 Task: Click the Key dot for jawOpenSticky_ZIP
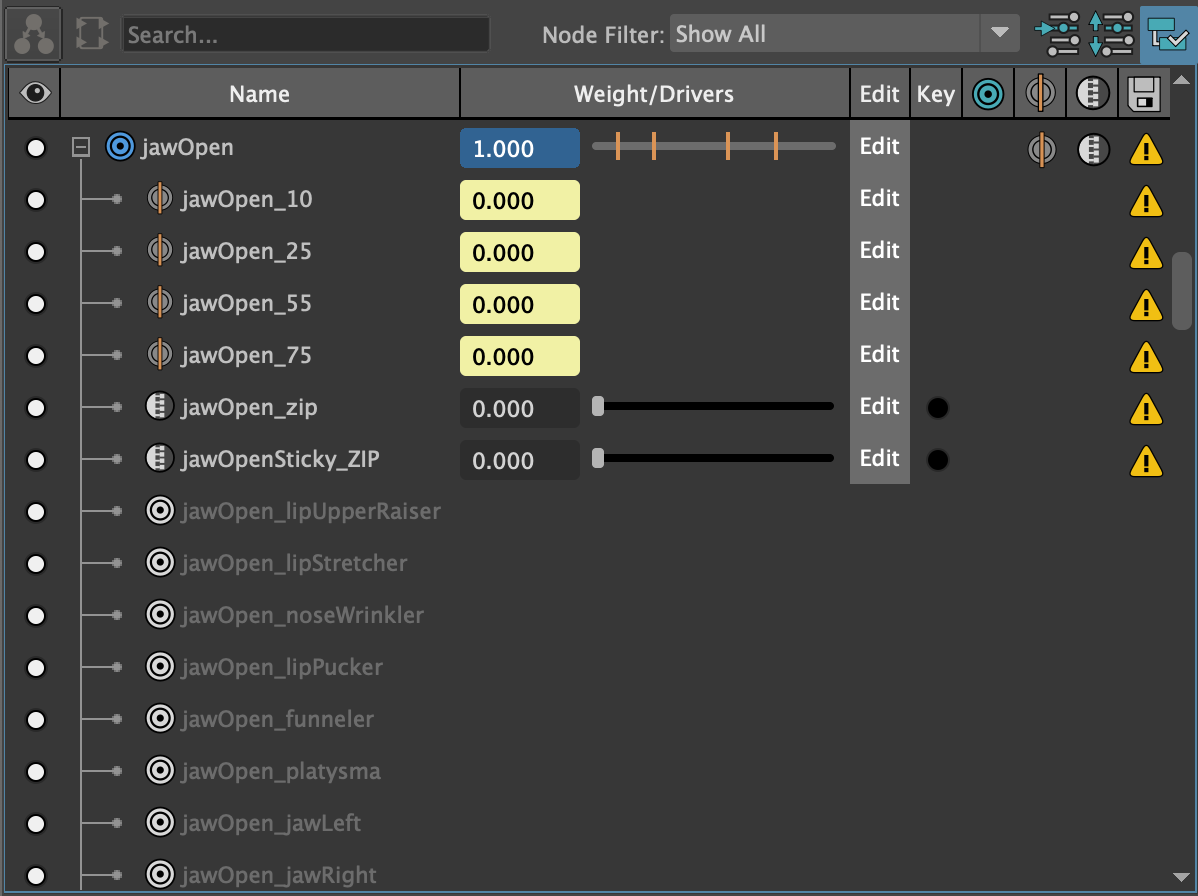point(937,460)
